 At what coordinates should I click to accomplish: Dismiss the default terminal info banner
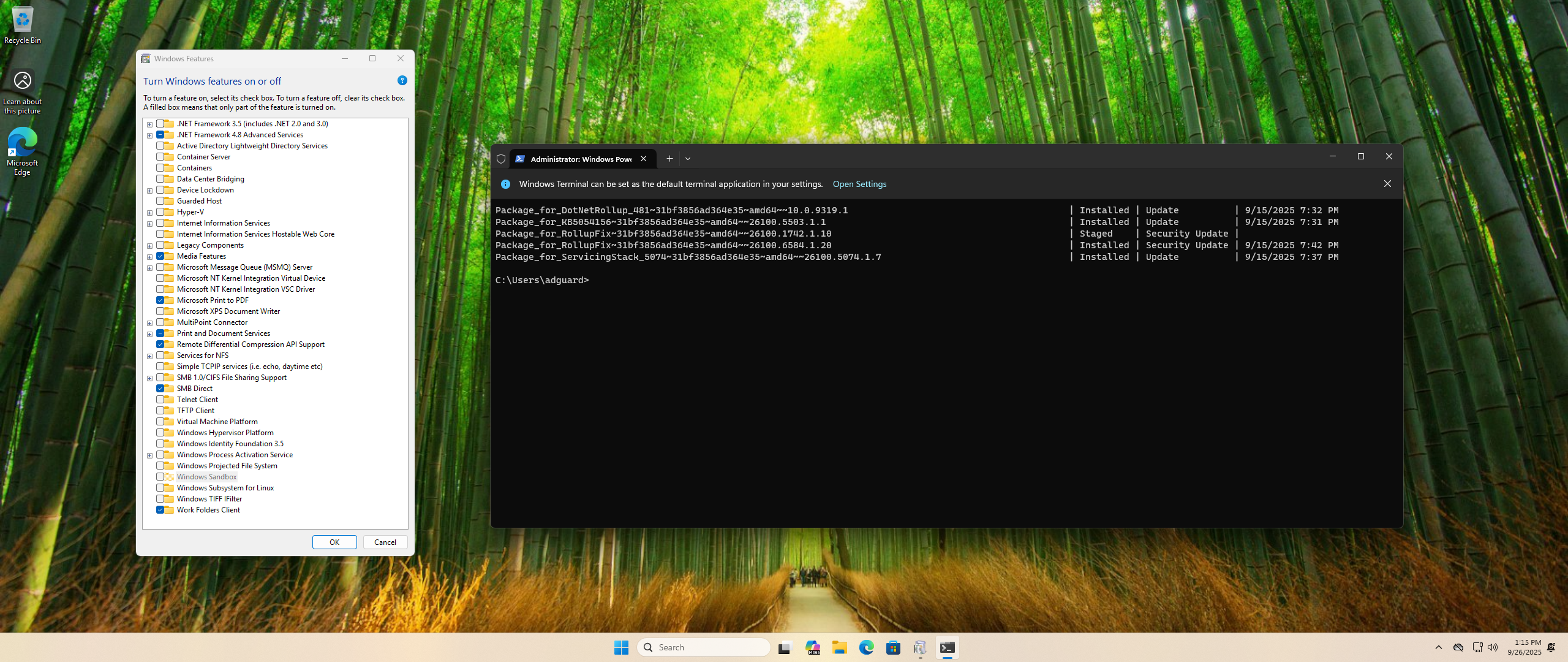point(1387,184)
